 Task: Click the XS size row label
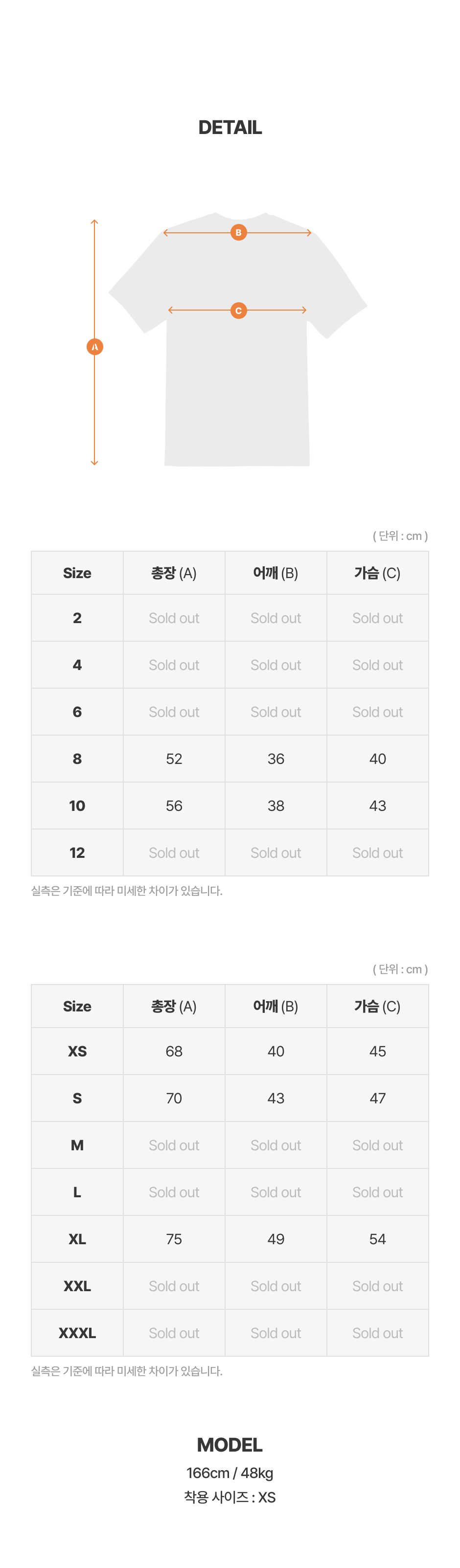tap(77, 1051)
